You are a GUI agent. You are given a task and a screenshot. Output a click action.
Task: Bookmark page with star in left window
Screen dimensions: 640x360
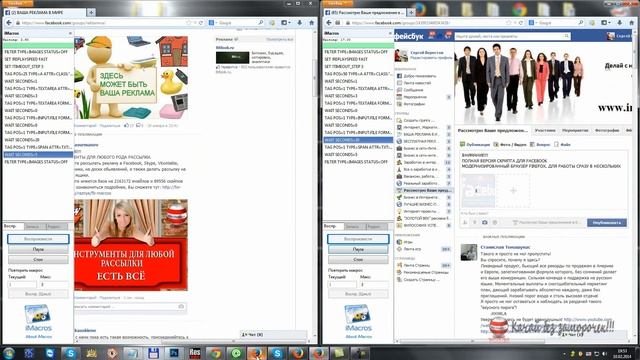189,23
